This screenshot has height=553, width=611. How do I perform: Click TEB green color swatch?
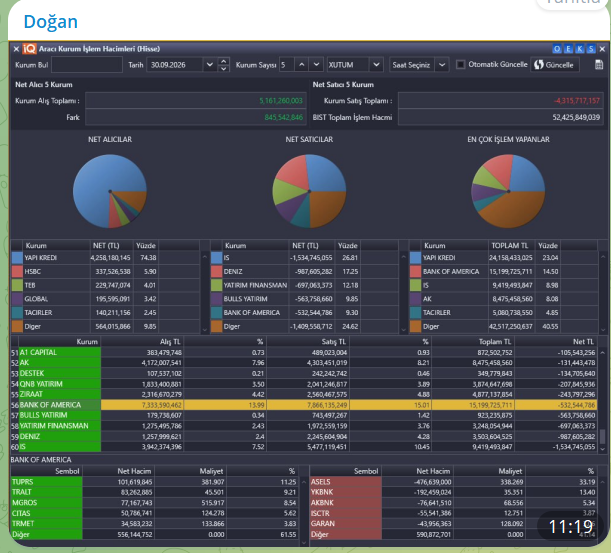[x=17, y=285]
